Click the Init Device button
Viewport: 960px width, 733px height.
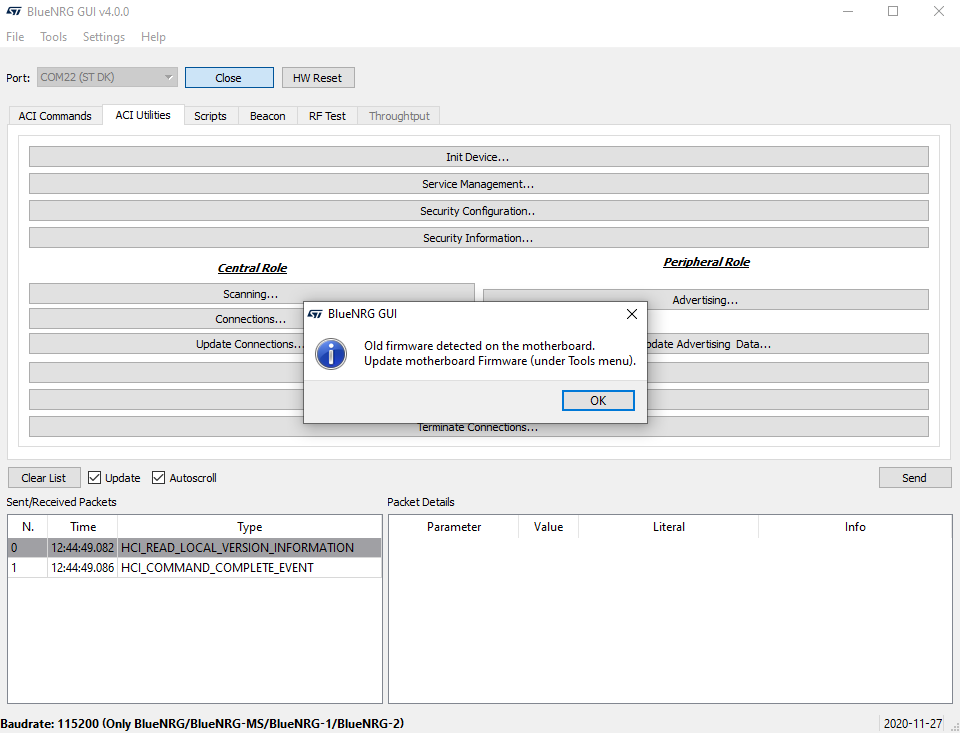click(x=479, y=157)
